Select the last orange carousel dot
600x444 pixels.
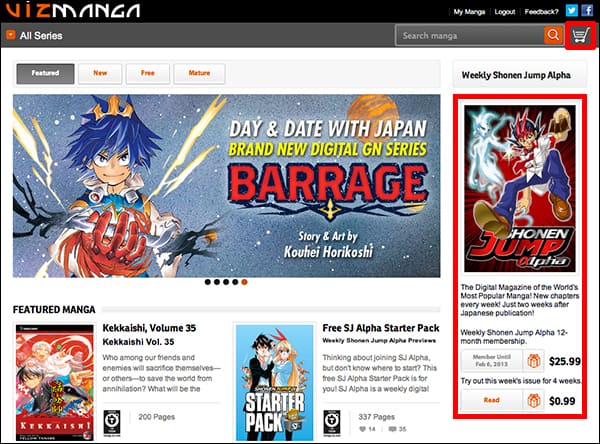click(x=245, y=282)
